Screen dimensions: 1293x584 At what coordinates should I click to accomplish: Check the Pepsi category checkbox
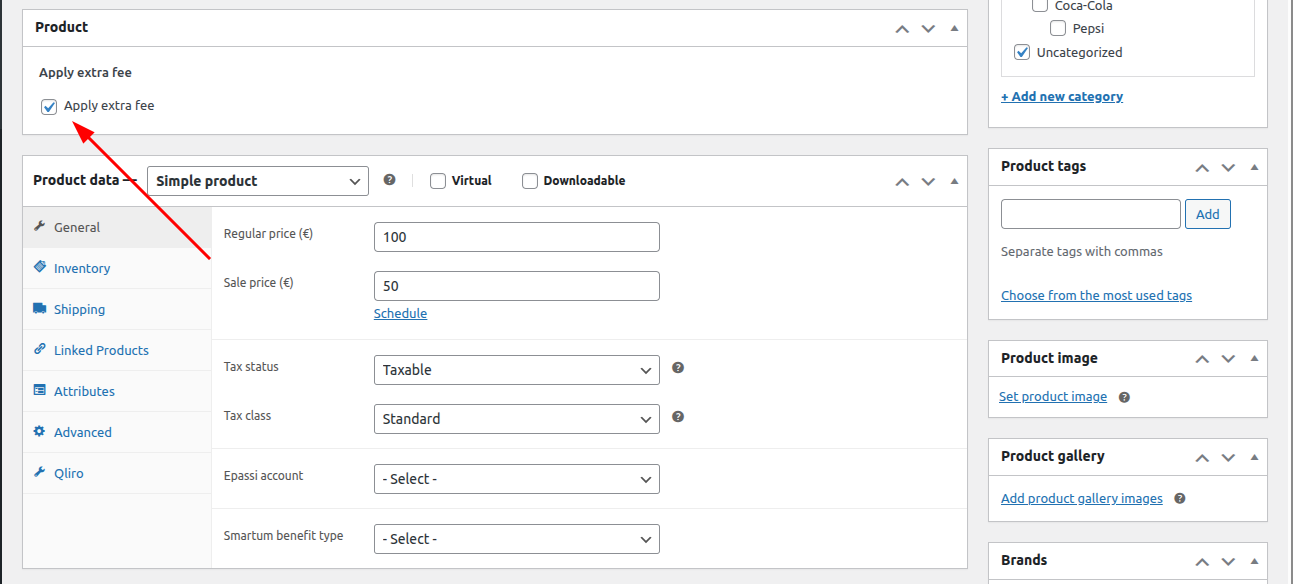(x=1058, y=29)
